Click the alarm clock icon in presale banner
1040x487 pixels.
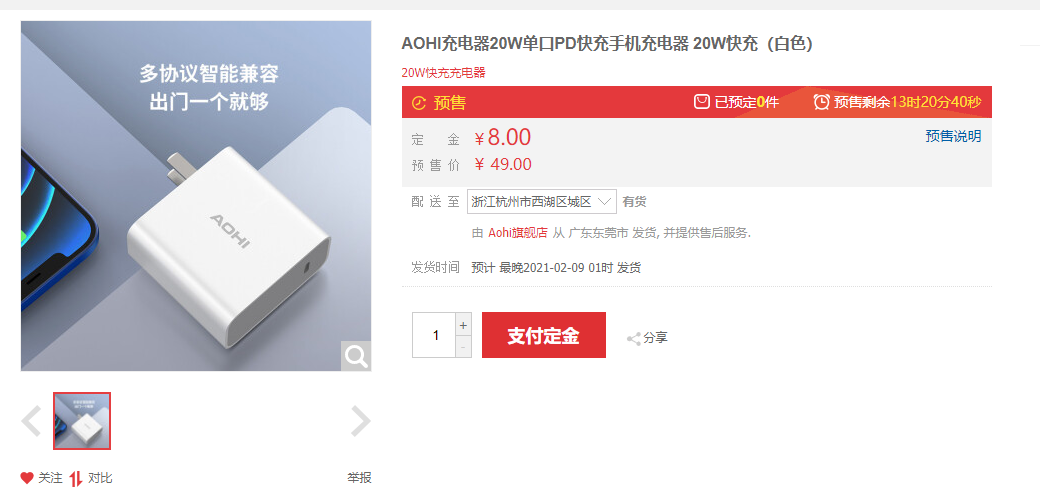coord(822,102)
